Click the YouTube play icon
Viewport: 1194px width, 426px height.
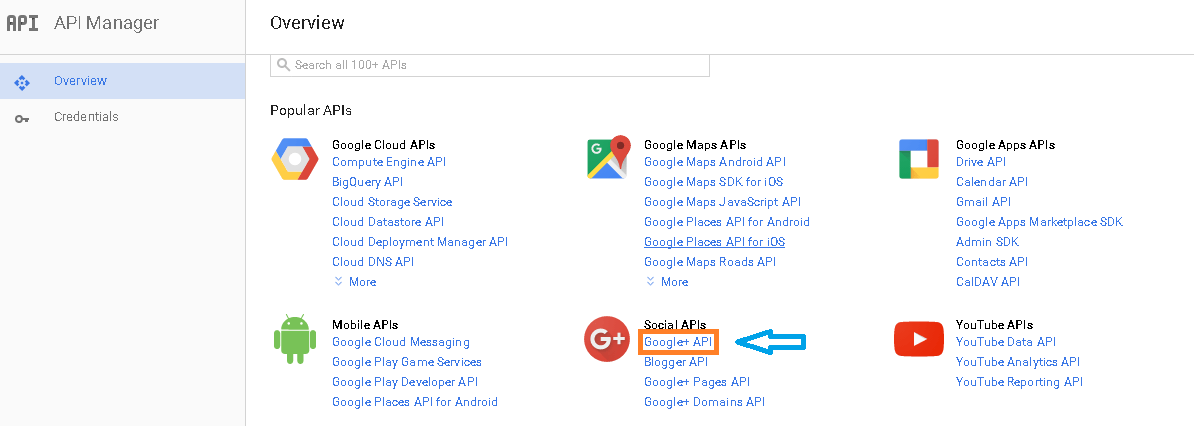click(x=918, y=339)
